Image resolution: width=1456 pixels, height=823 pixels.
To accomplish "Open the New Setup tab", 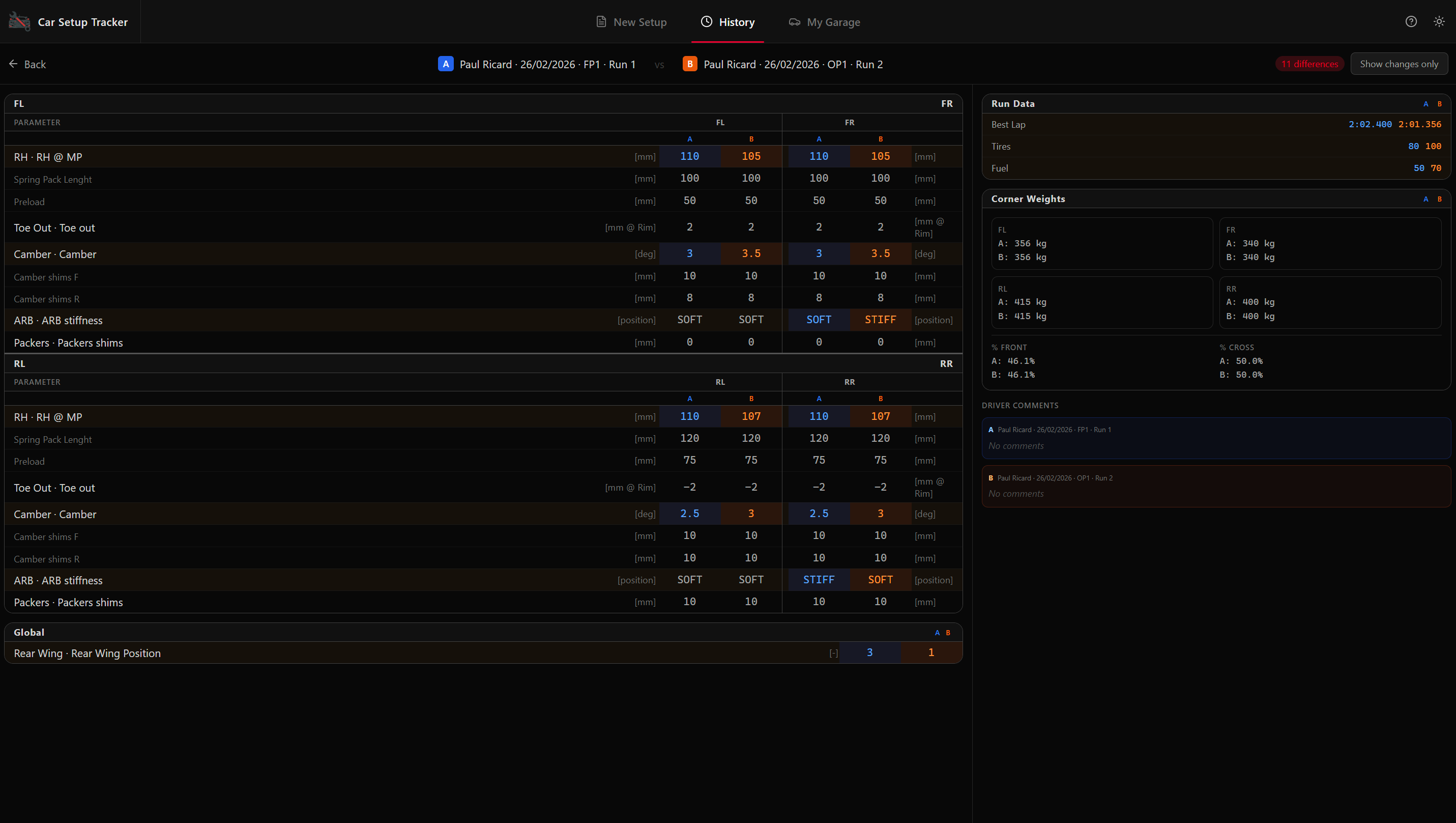I will 640,21.
